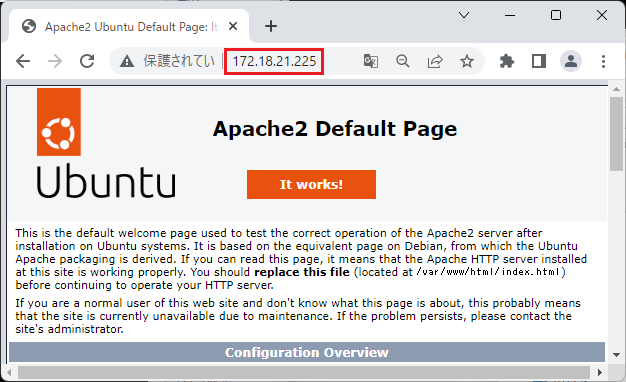Click the vertical scrollbar thumb

616,134
